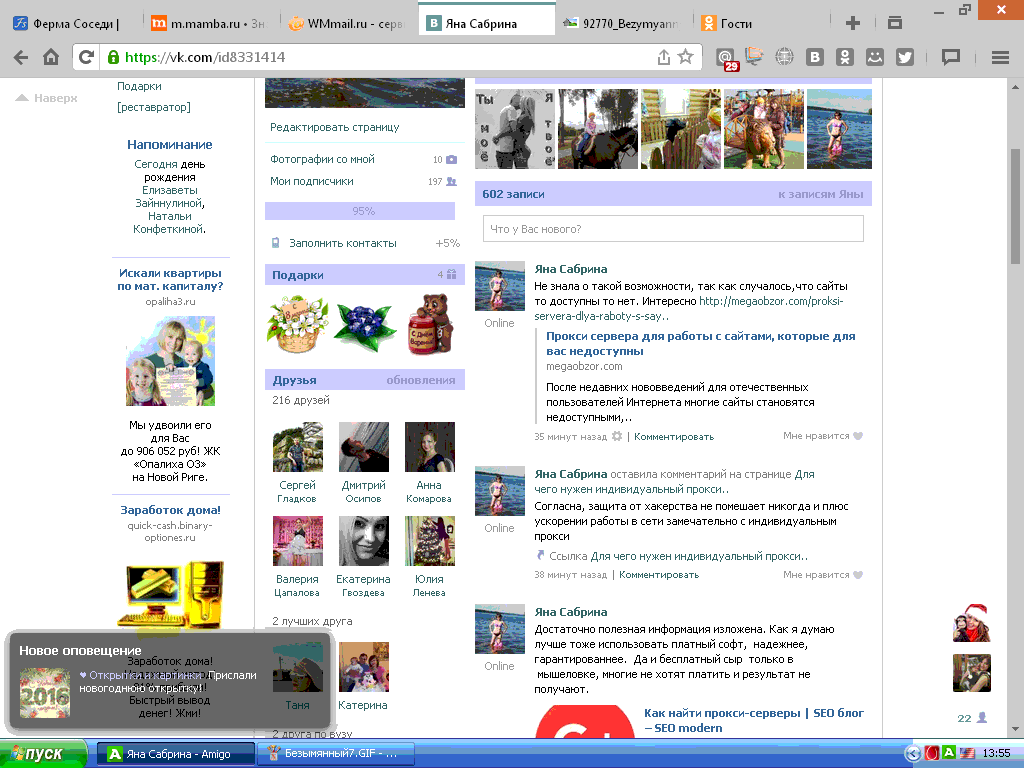Image resolution: width=1024 pixels, height=768 pixels.
Task: Click обновления link in friends header
Action: (421, 380)
